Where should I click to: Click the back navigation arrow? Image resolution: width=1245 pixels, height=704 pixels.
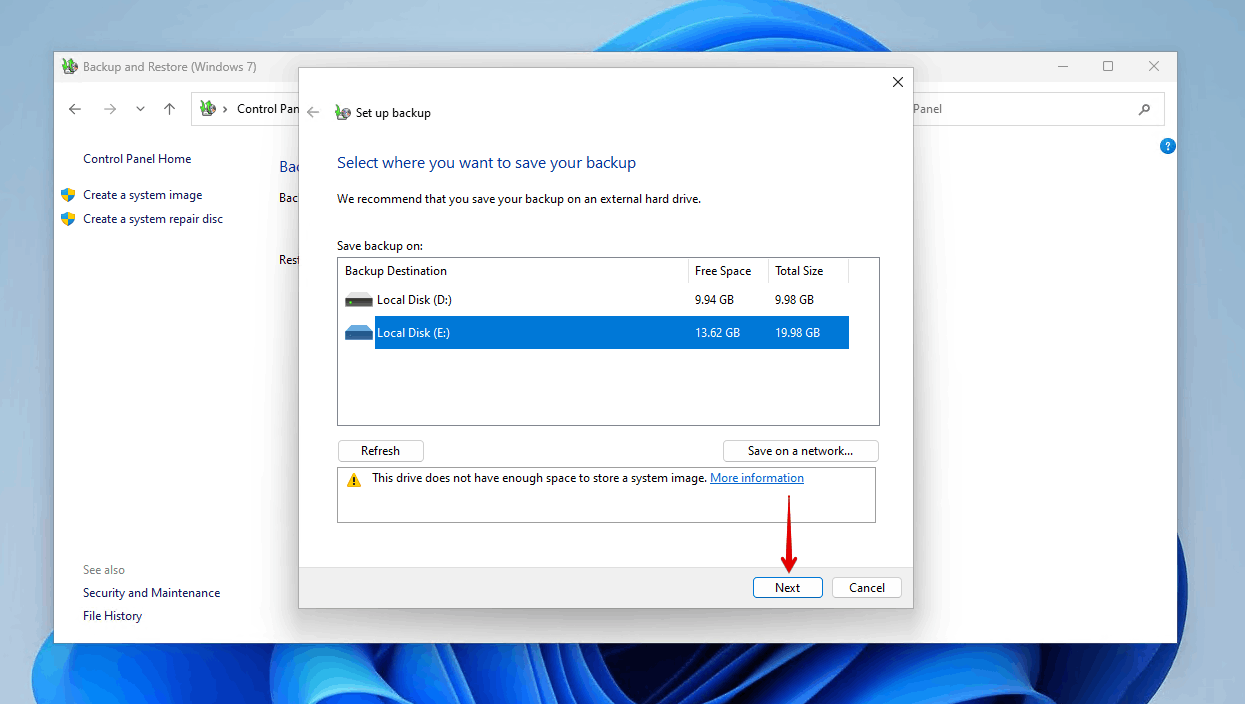coord(75,108)
